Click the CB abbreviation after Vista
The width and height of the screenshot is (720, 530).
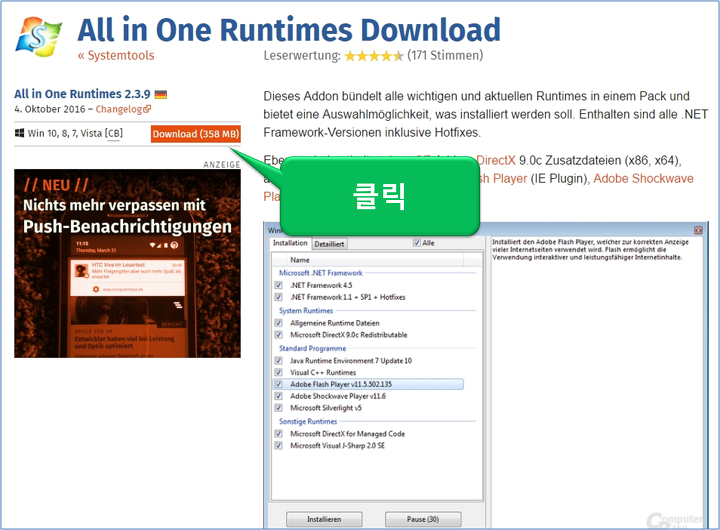click(x=114, y=133)
